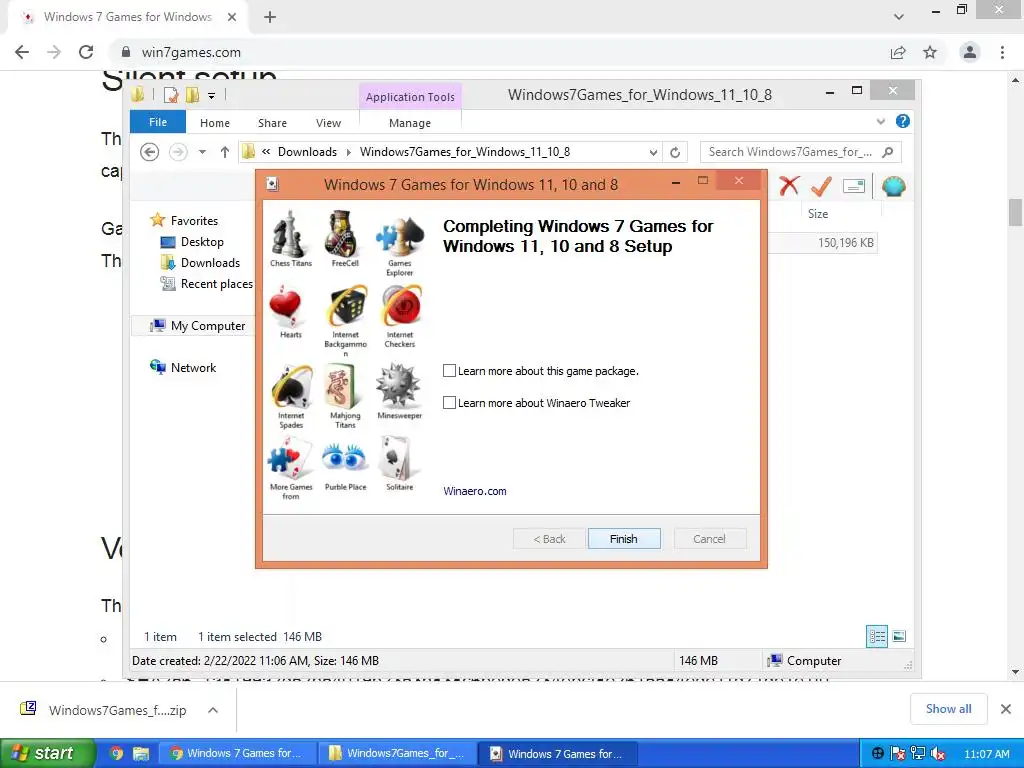Click the Internet Checkers icon
This screenshot has width=1024, height=768.
(x=400, y=306)
